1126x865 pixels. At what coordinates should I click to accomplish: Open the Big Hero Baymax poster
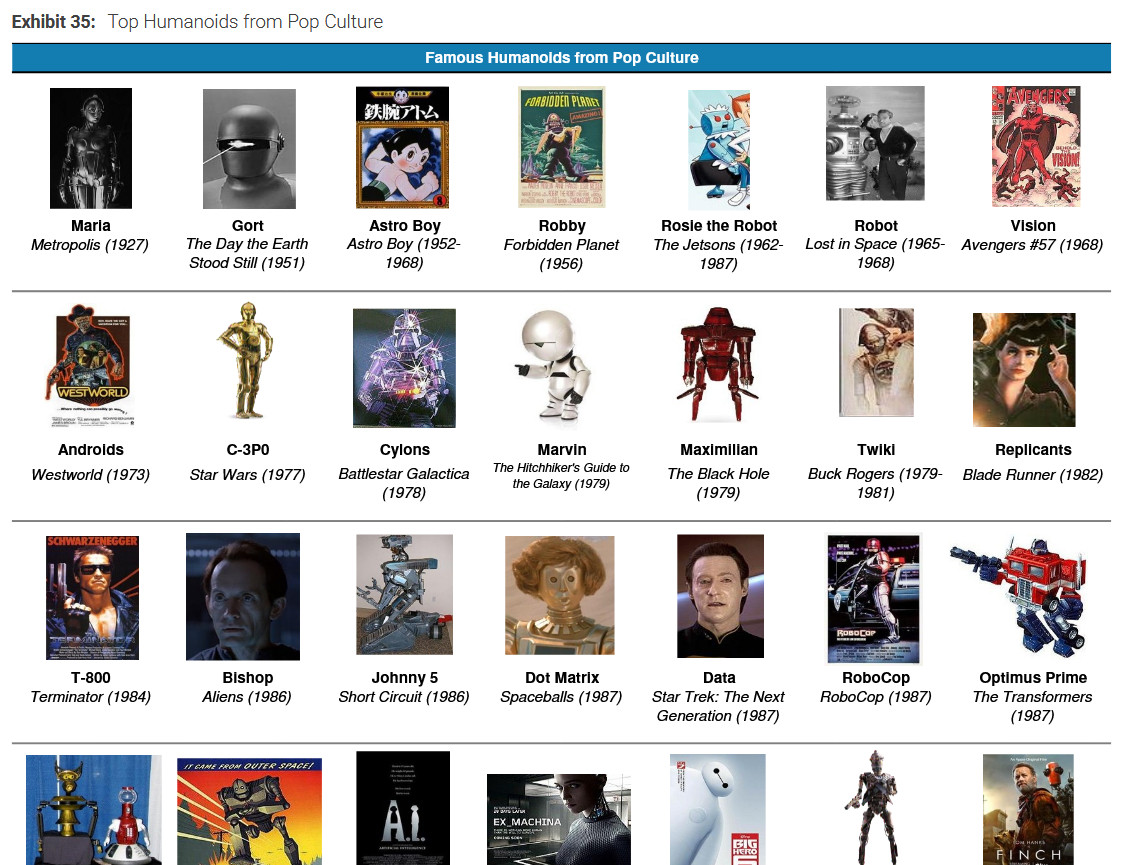pos(717,810)
